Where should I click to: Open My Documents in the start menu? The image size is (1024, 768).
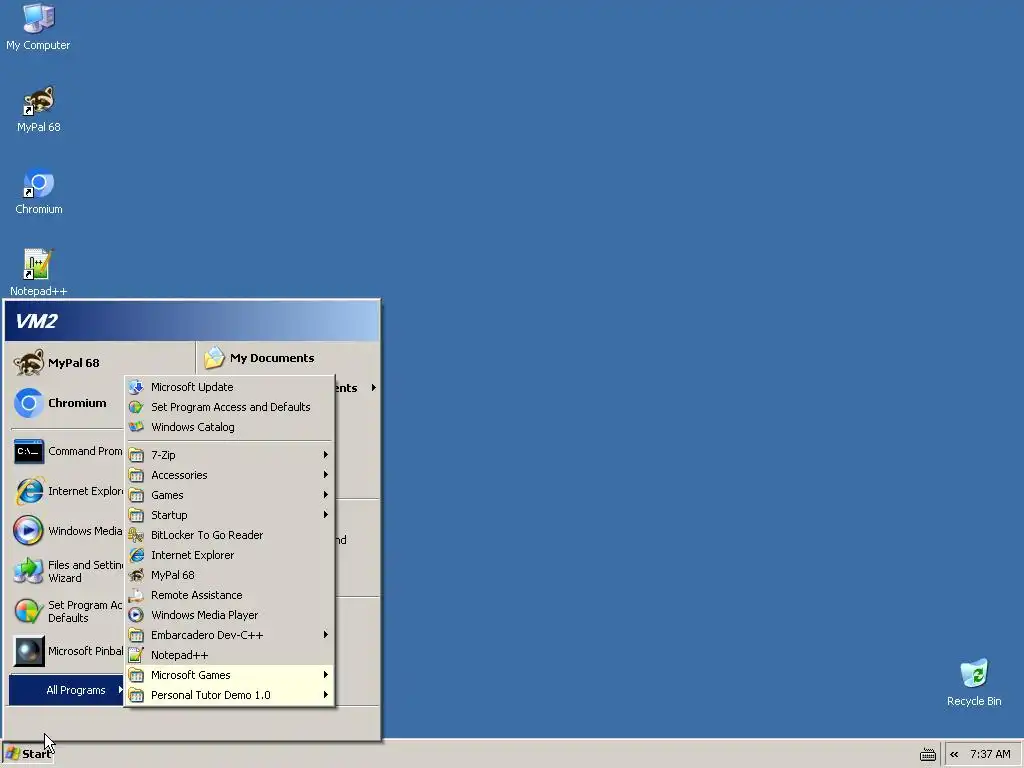(x=287, y=358)
